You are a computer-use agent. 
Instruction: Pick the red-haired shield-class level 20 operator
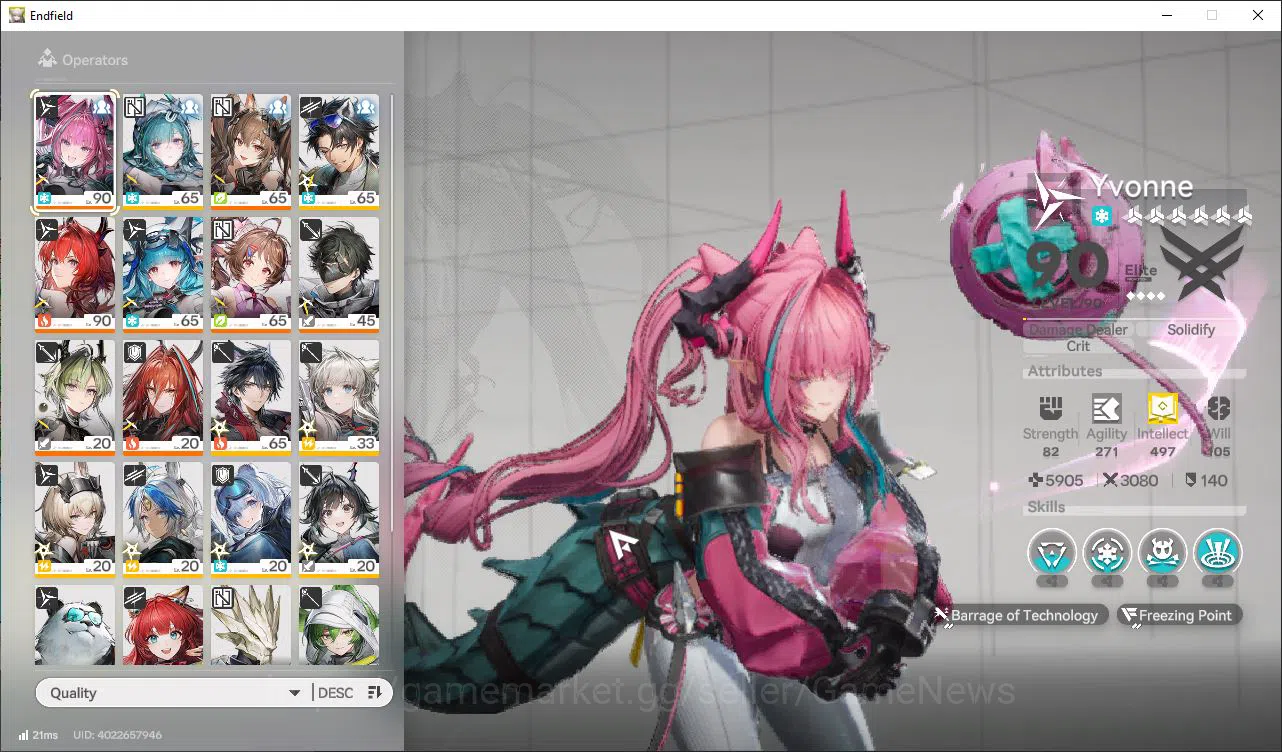pos(163,397)
